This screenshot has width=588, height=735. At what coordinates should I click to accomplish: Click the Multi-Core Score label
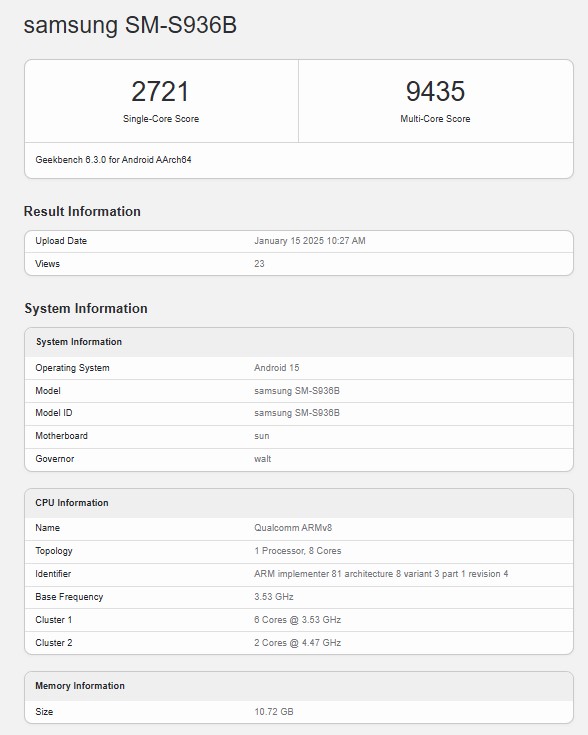point(435,119)
